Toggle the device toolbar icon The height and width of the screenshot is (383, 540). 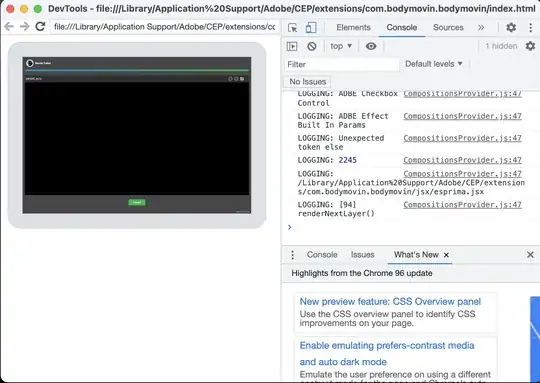[311, 28]
